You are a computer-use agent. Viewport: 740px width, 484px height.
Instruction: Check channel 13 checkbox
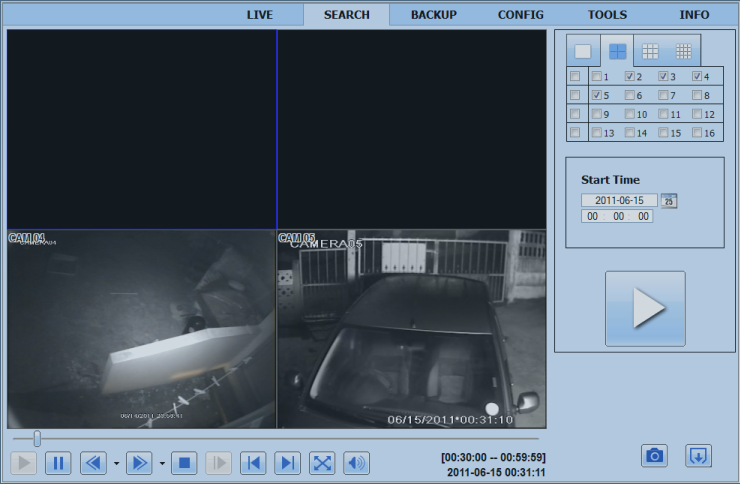point(597,133)
